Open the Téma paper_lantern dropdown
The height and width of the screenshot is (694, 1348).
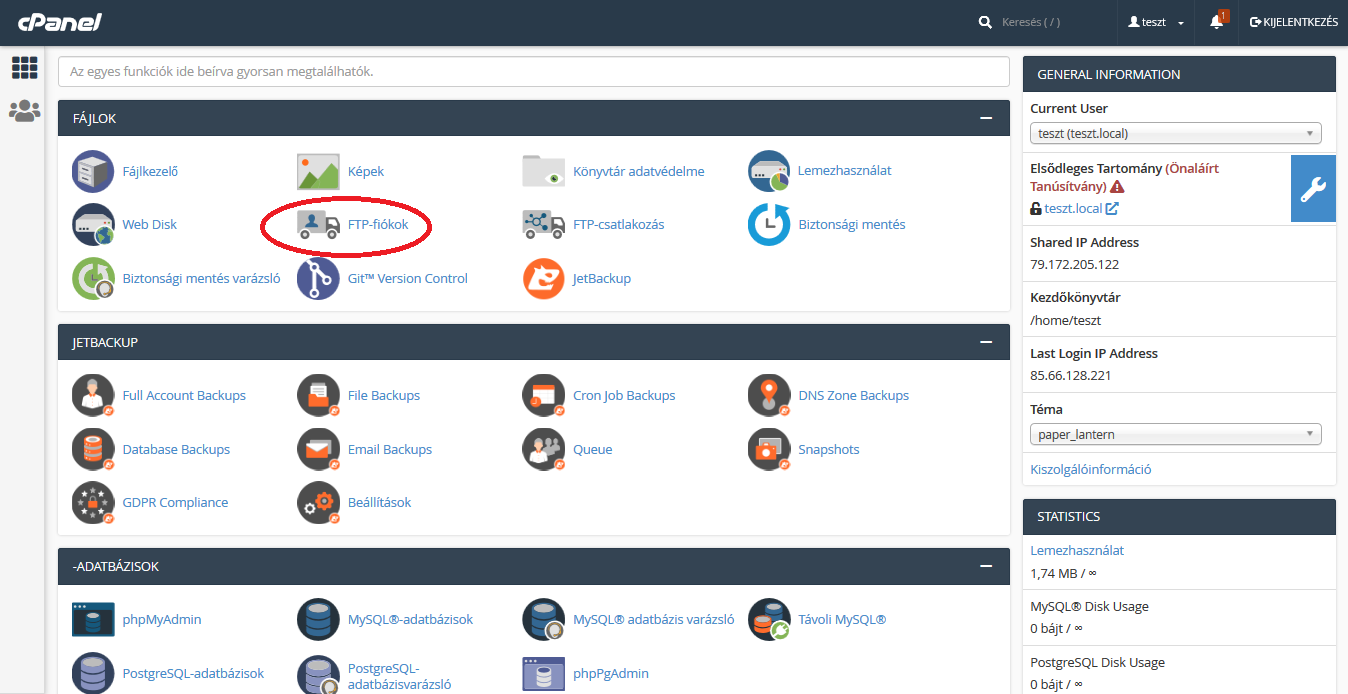tap(1176, 434)
